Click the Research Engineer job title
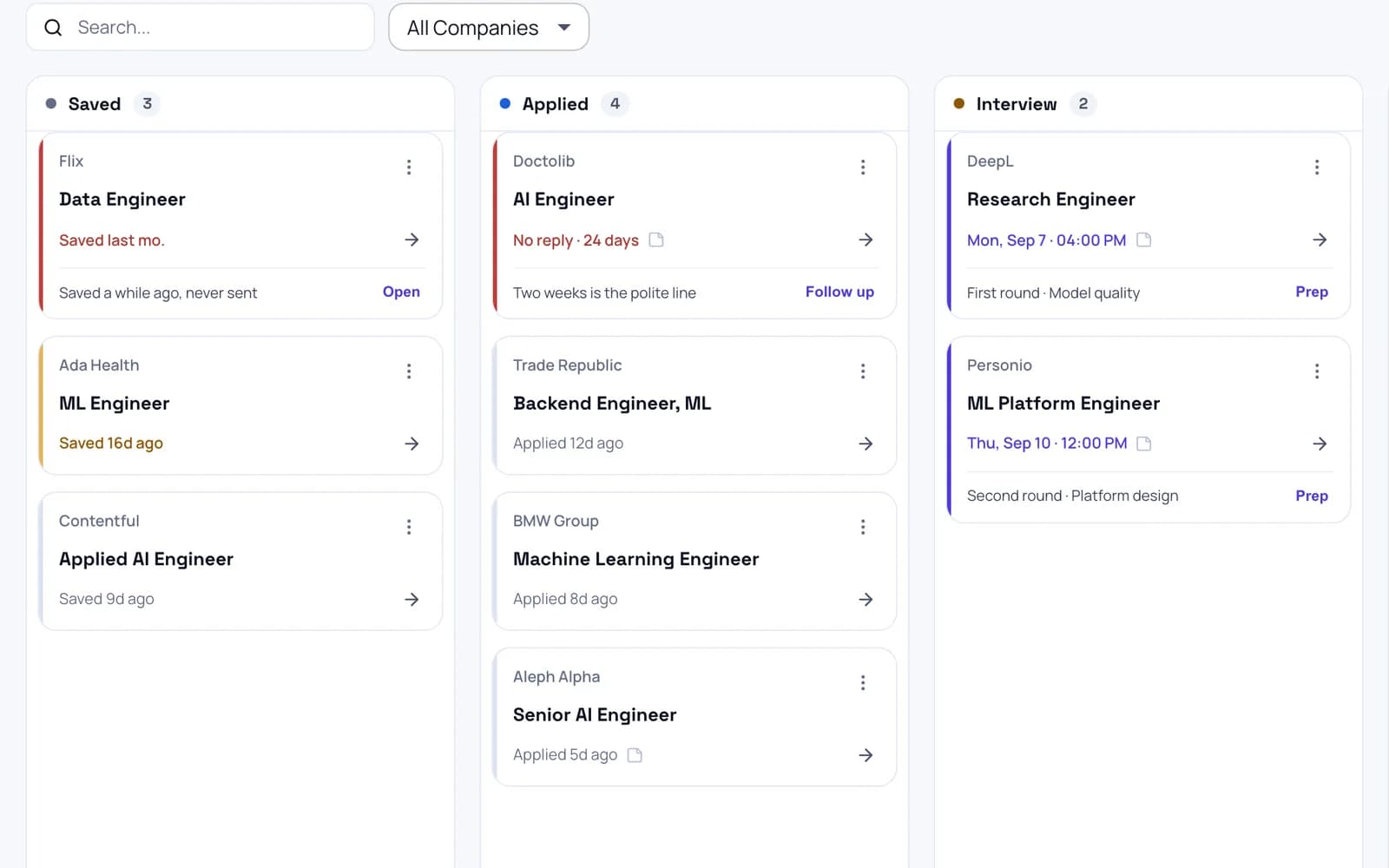1389x868 pixels. click(x=1051, y=200)
